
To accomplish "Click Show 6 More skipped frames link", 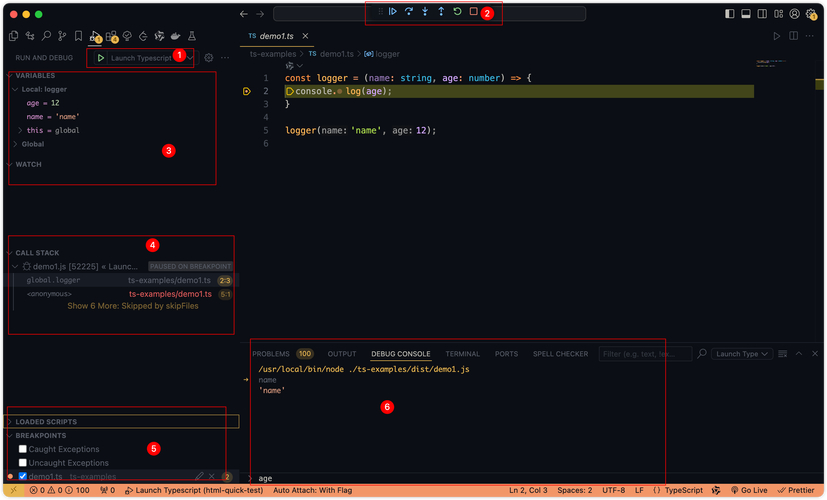I will click(x=132, y=306).
